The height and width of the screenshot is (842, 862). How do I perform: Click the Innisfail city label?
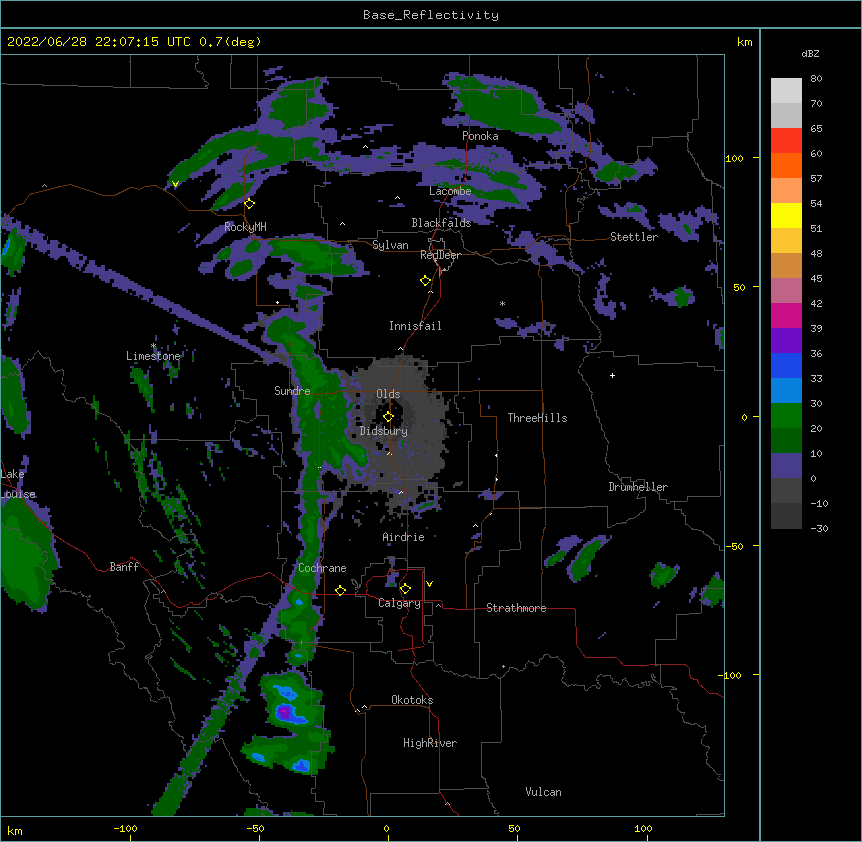coord(415,326)
